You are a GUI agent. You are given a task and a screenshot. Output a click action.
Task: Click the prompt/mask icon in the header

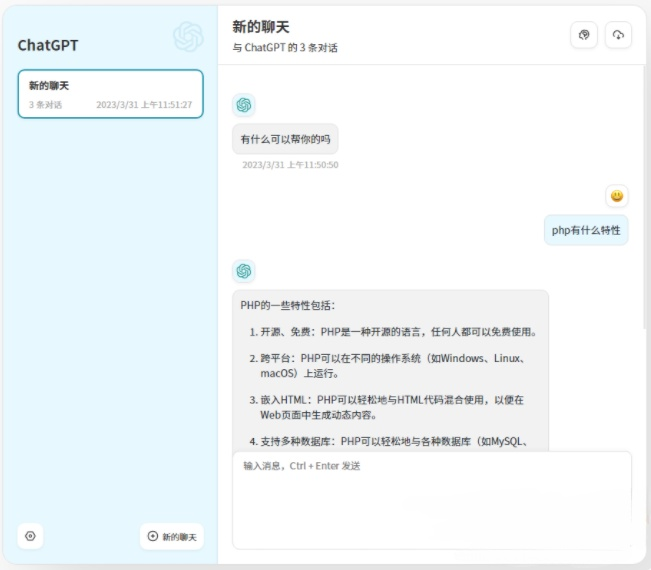click(584, 35)
